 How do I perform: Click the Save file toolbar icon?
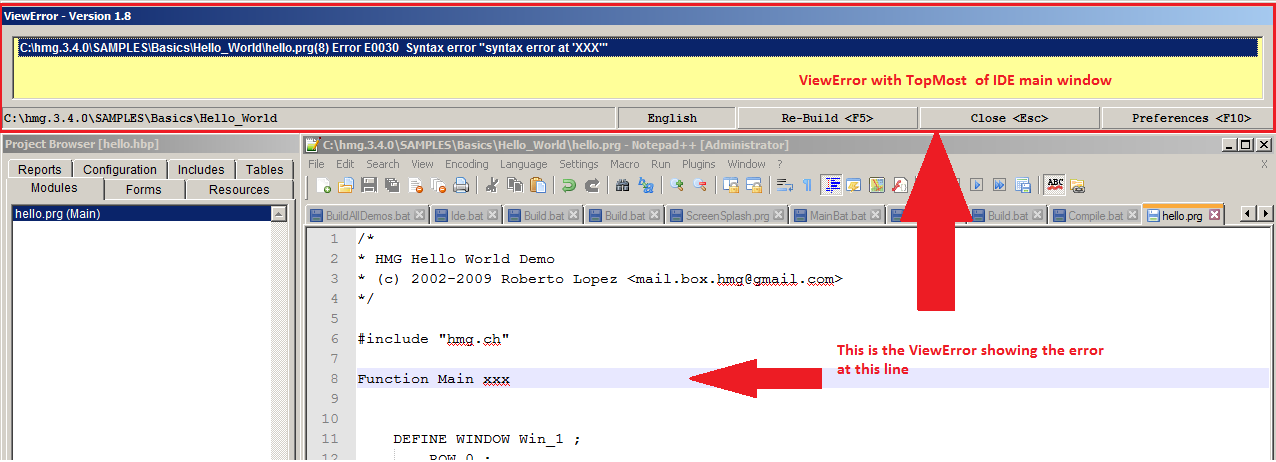pyautogui.click(x=368, y=185)
